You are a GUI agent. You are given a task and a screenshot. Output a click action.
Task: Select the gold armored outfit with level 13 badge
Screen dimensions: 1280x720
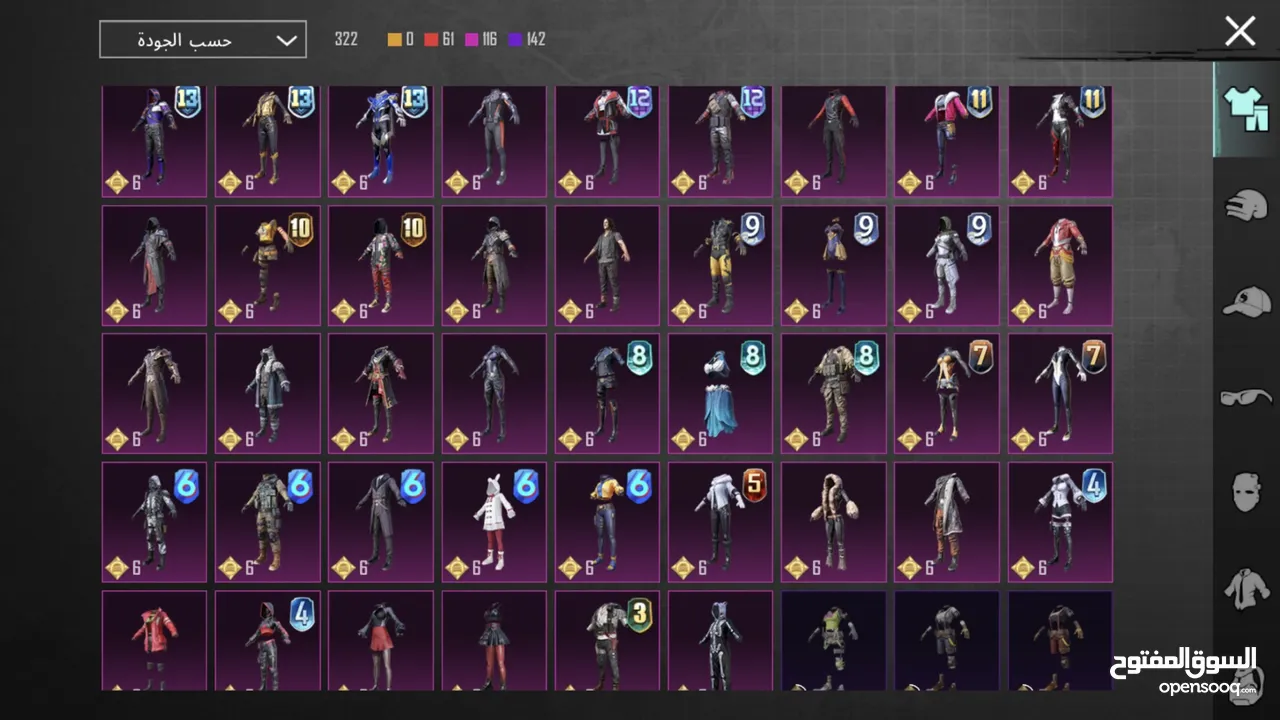[x=267, y=141]
